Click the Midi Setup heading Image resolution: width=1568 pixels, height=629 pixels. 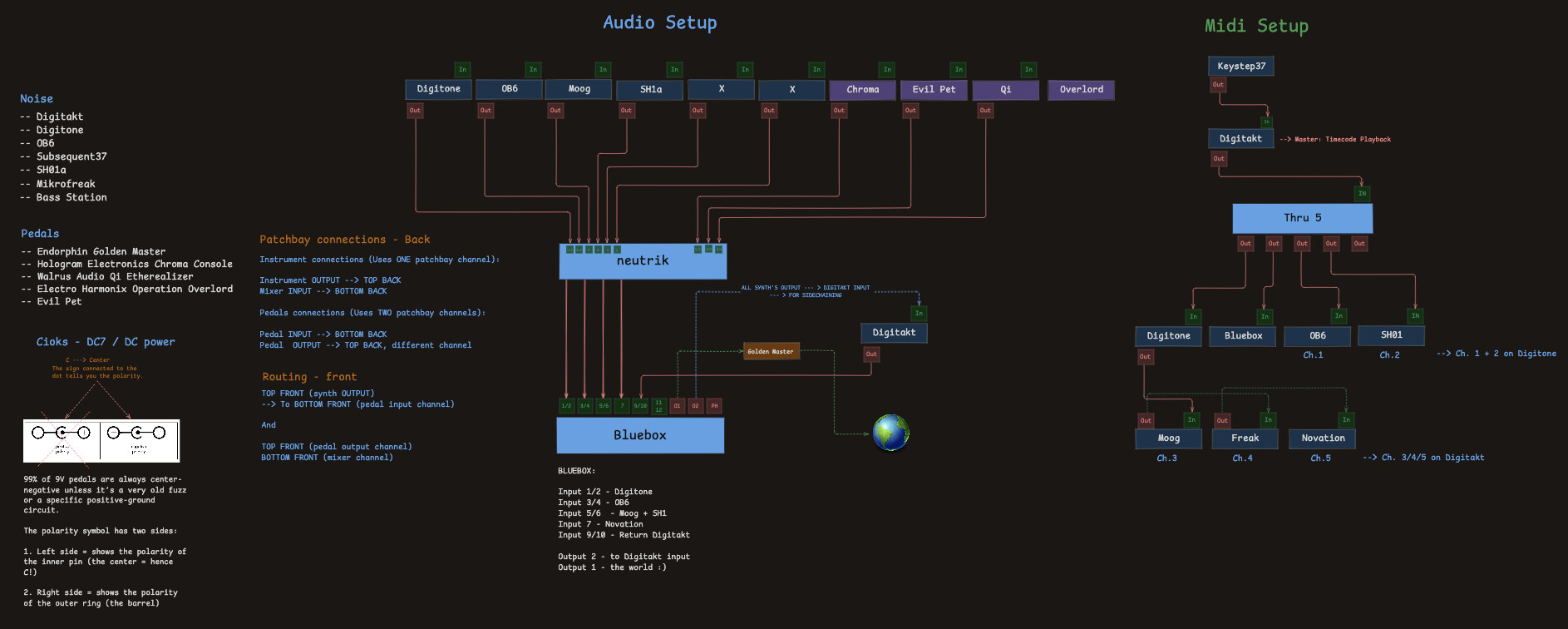[x=1256, y=27]
